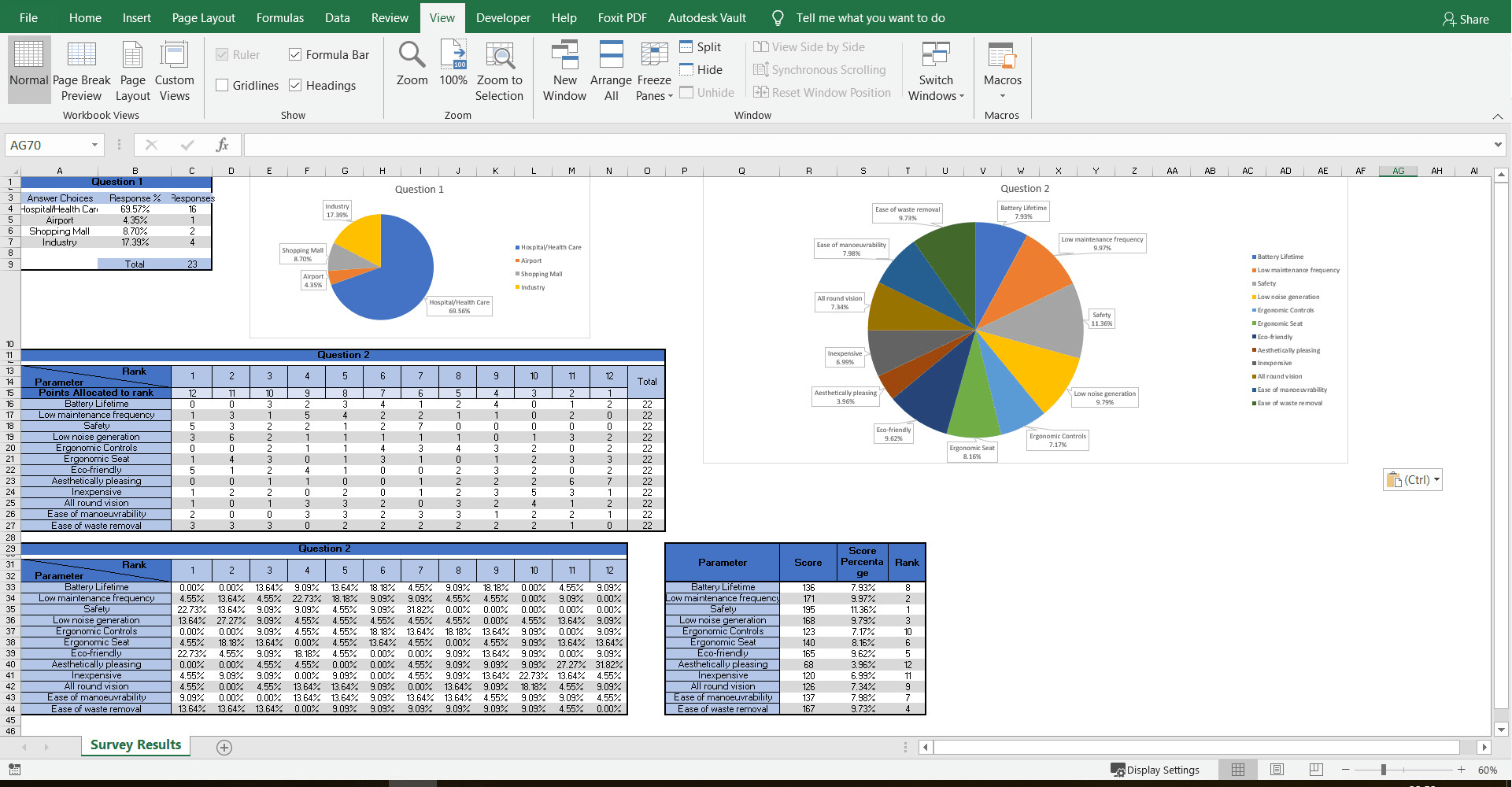Open the Foxit PDF tab

(x=622, y=17)
